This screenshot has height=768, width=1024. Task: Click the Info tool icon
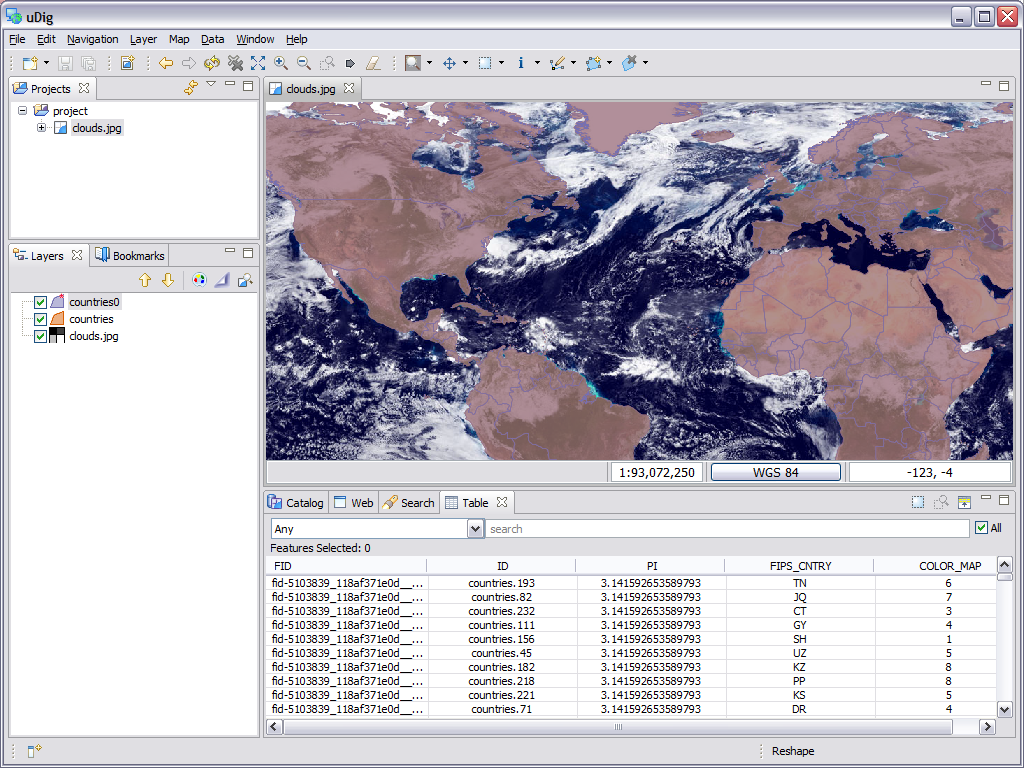click(x=521, y=63)
